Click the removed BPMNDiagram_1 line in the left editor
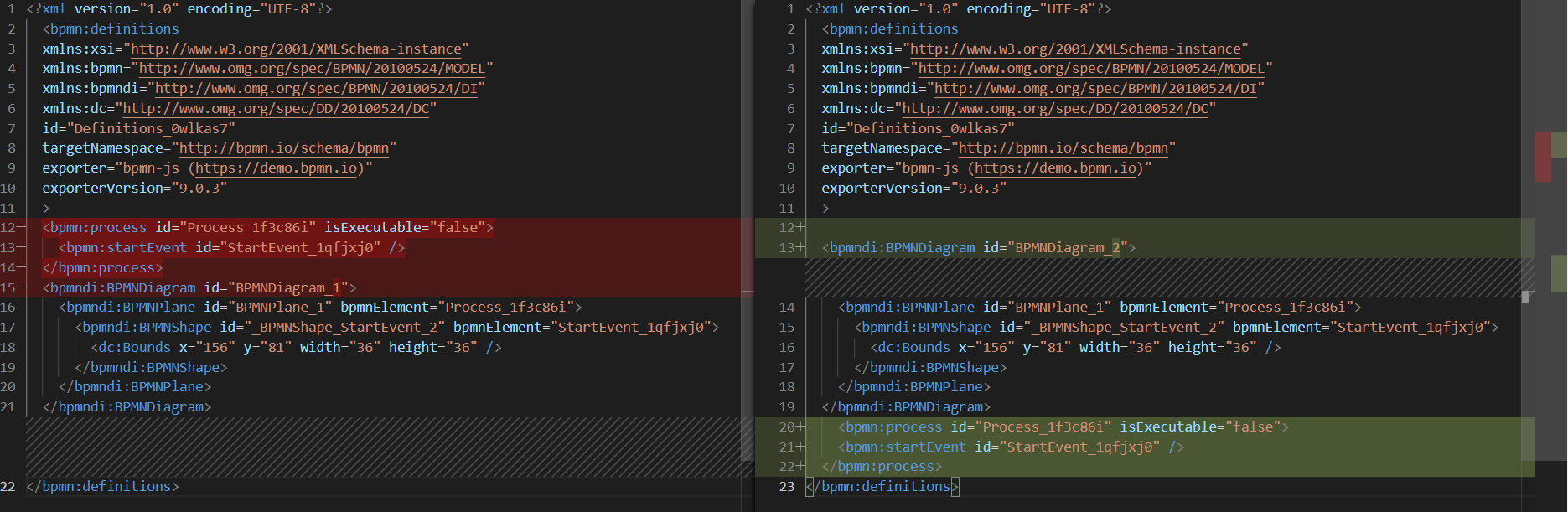The height and width of the screenshot is (512, 1568). pos(199,287)
